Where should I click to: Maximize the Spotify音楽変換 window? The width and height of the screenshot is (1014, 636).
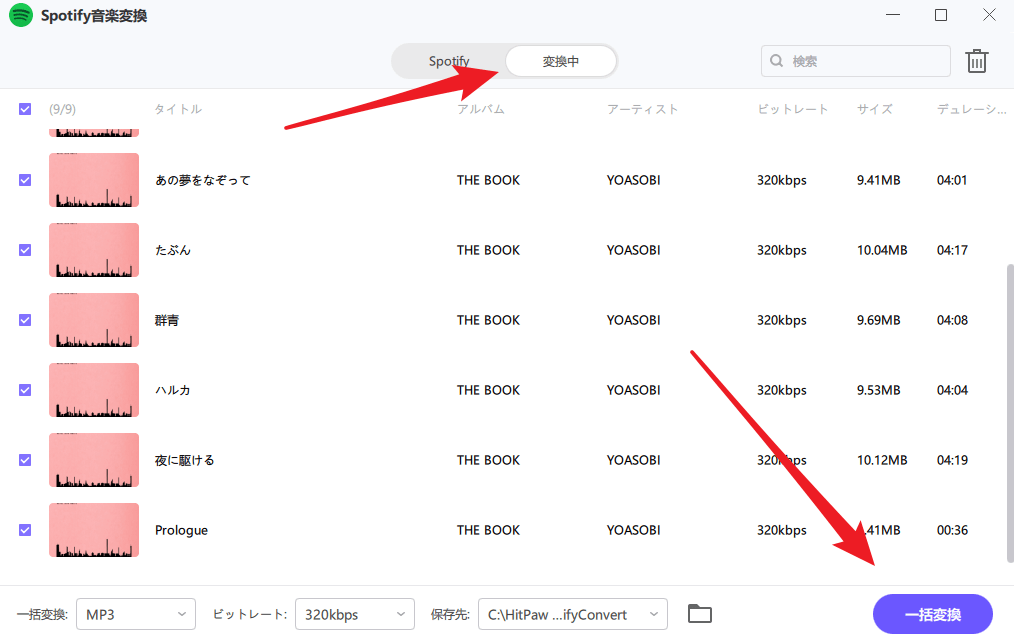(941, 15)
